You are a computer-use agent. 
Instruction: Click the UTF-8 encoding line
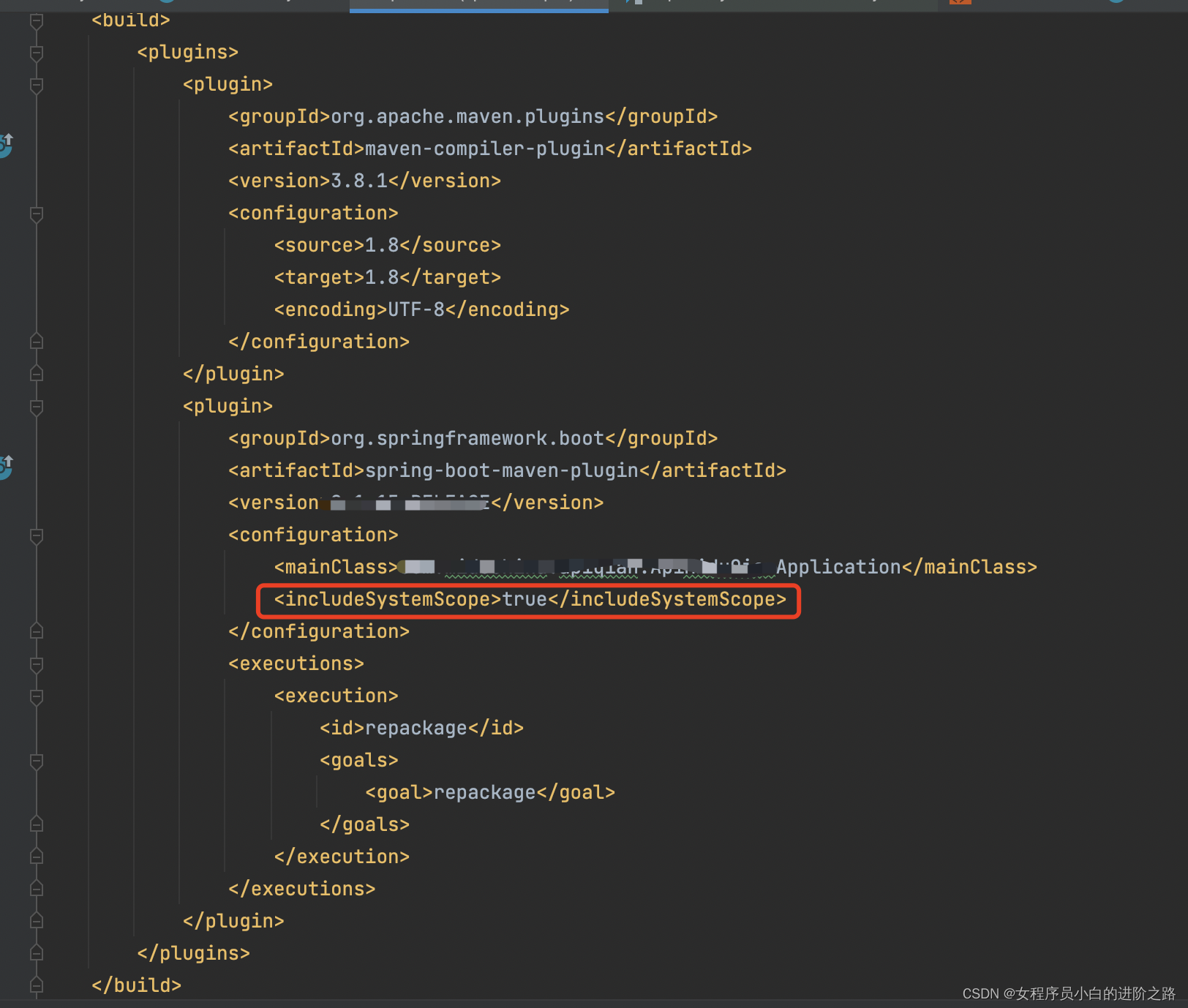(x=421, y=310)
